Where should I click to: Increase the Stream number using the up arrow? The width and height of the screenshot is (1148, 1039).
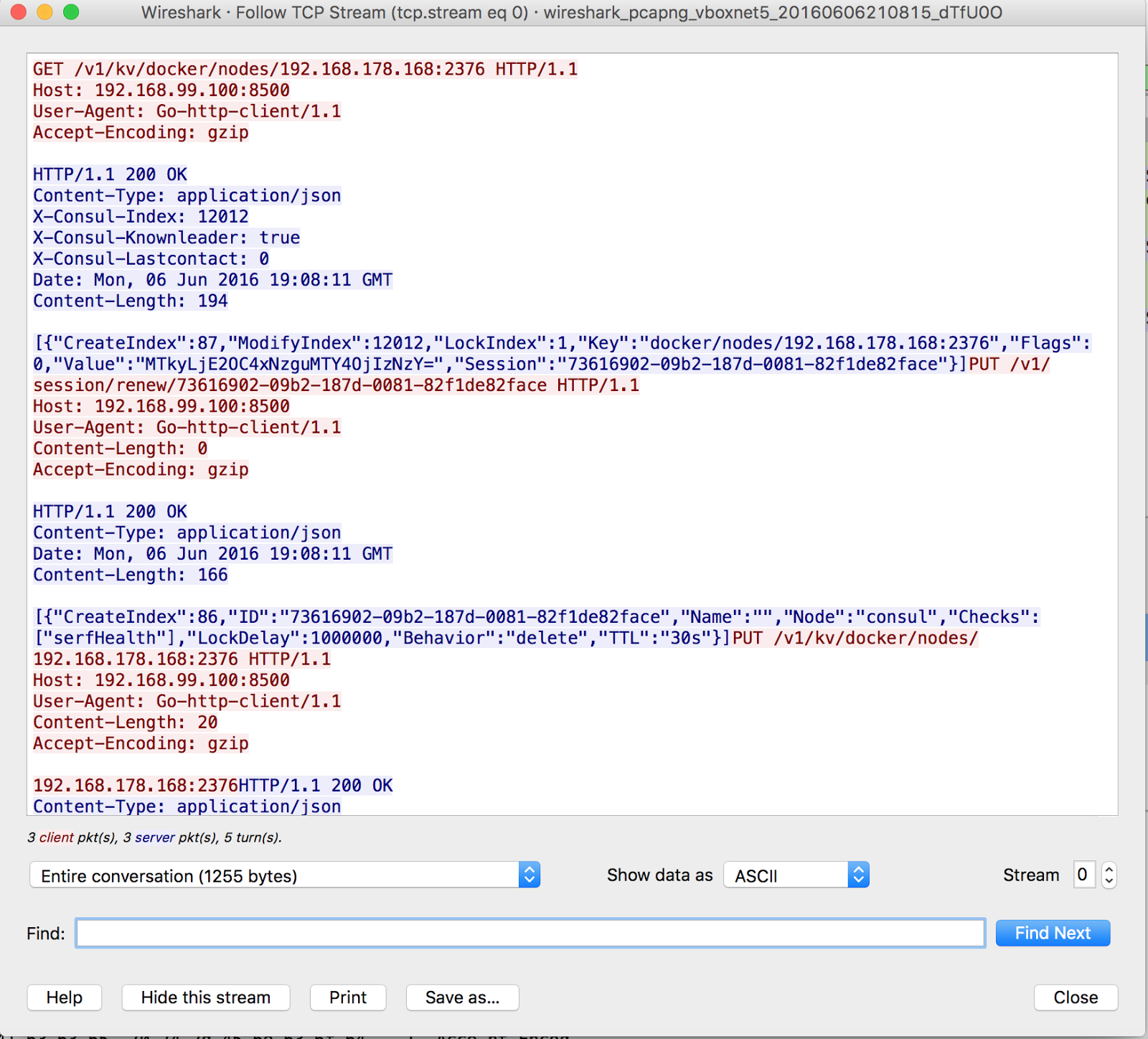point(1108,868)
